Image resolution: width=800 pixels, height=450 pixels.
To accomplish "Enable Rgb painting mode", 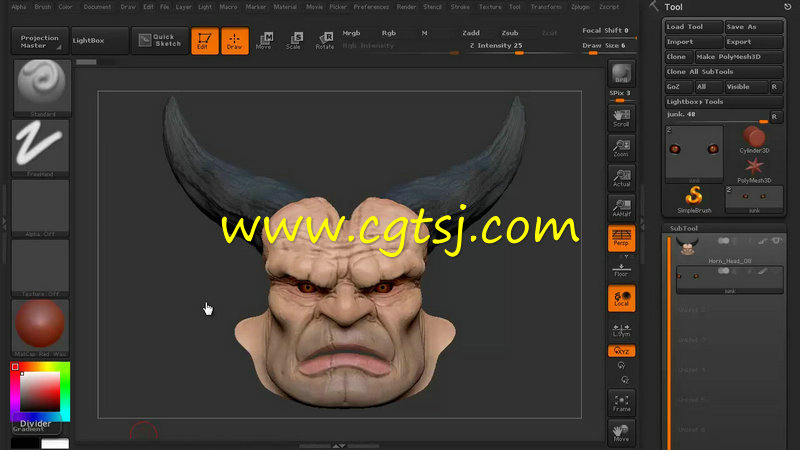I will click(x=389, y=33).
